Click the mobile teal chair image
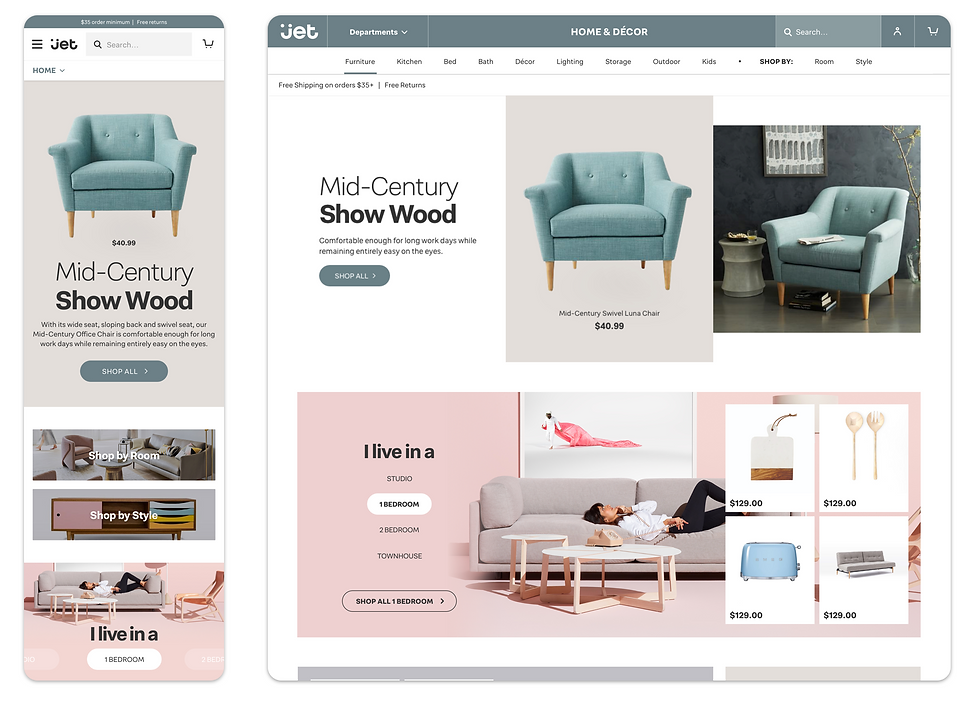This screenshot has height=707, width=980. point(122,174)
